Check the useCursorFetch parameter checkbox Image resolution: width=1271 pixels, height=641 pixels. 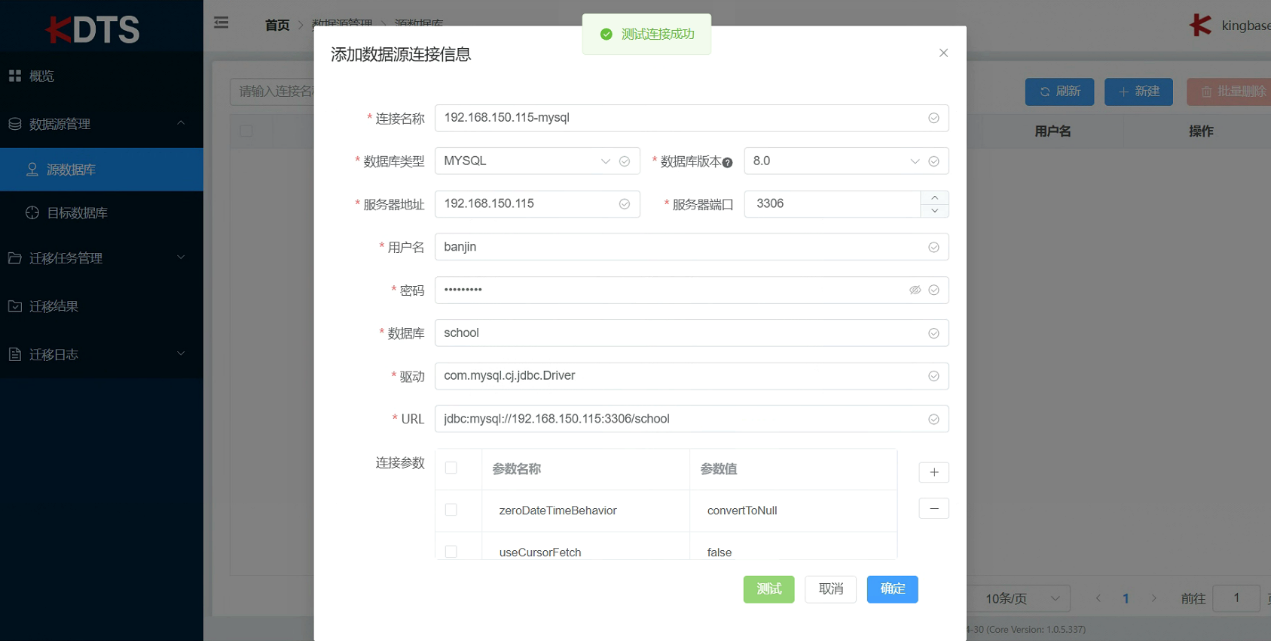coord(451,551)
